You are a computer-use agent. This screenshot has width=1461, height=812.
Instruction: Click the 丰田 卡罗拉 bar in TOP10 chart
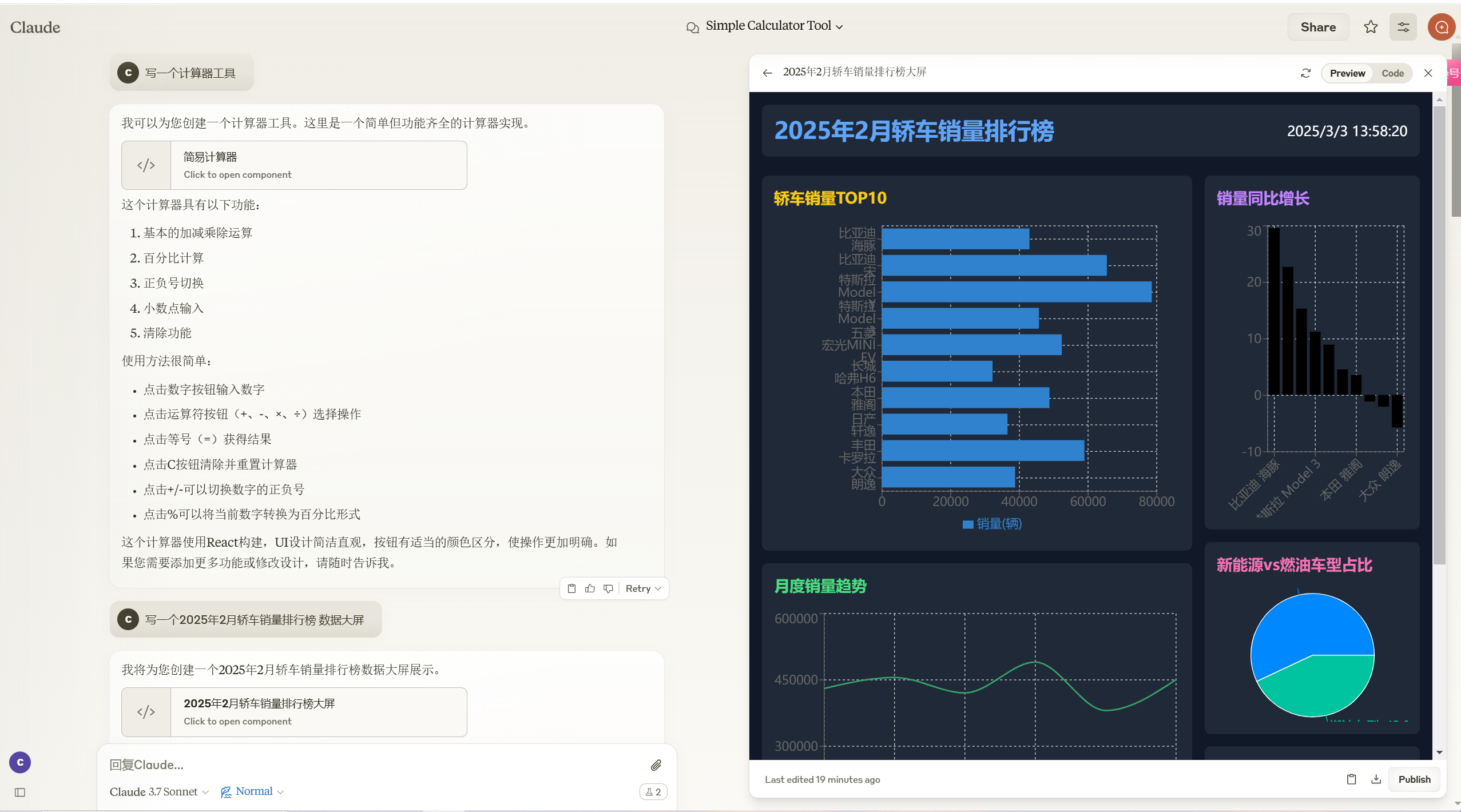(983, 451)
